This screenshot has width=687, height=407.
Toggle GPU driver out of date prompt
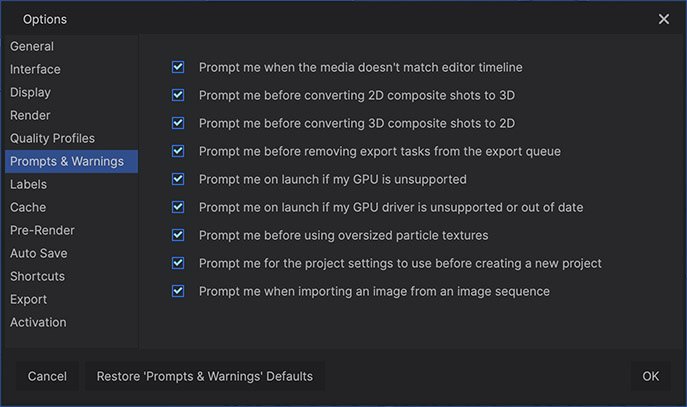(178, 207)
